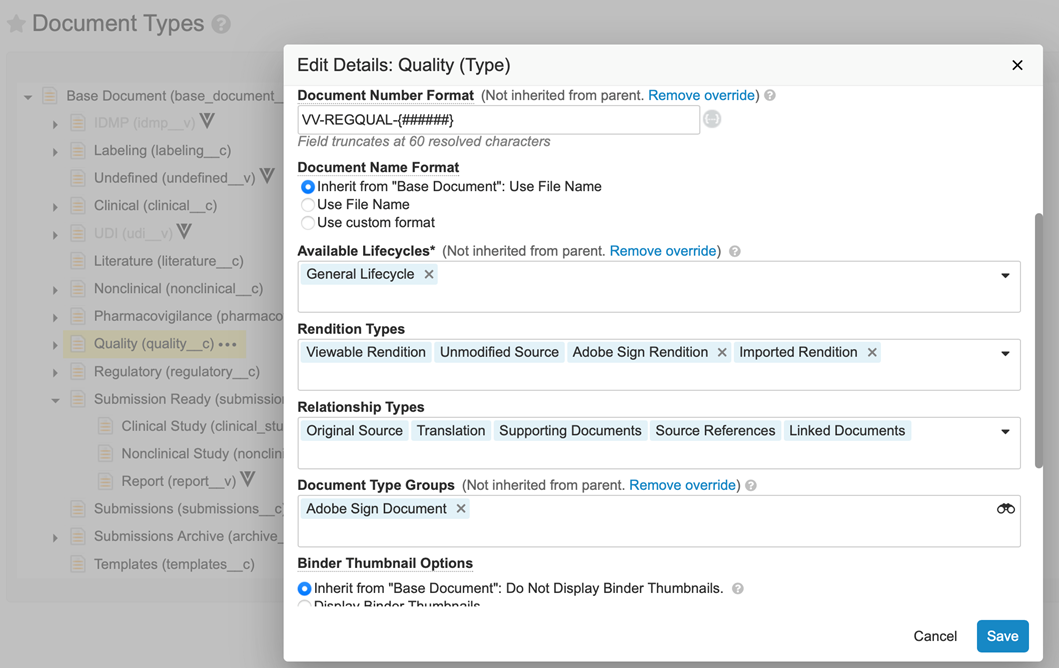Viewport: 1059px width, 668px height.
Task: Remove the General Lifecycle tag
Action: pyautogui.click(x=428, y=273)
